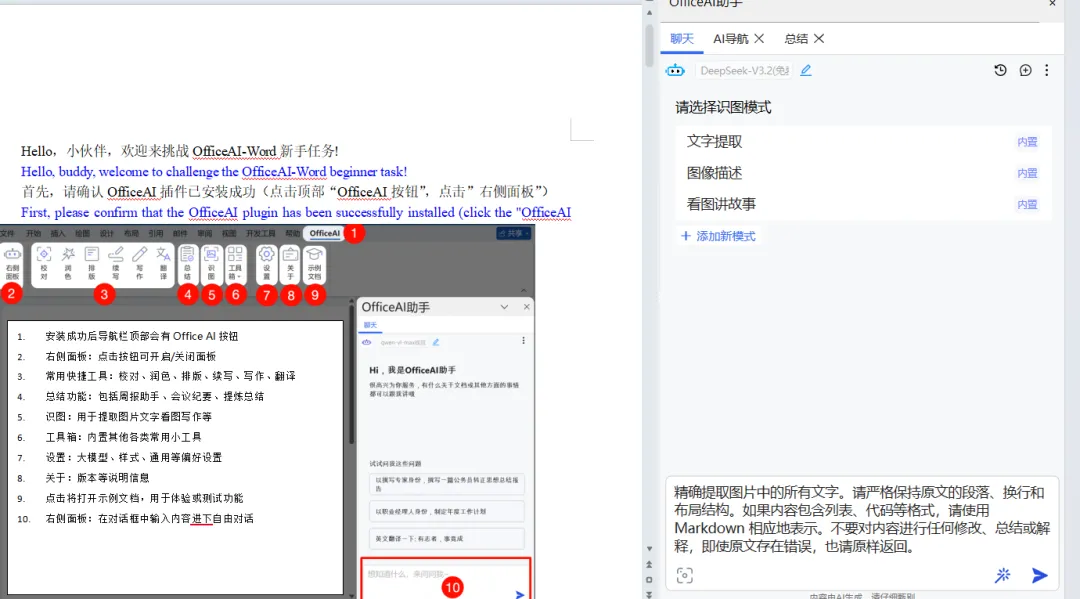Click inside the prompt text input box
The width and height of the screenshot is (1080, 599).
coord(861,519)
